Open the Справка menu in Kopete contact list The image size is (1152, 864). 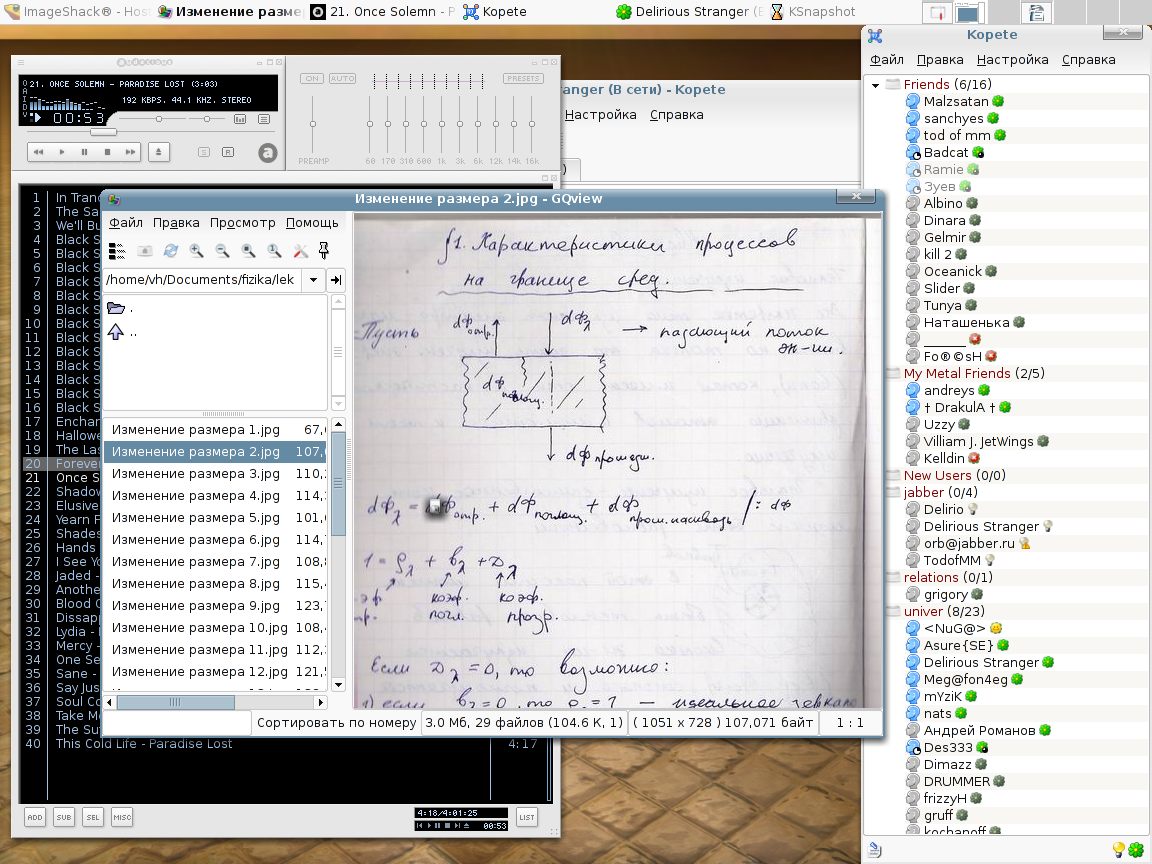pyautogui.click(x=1089, y=60)
